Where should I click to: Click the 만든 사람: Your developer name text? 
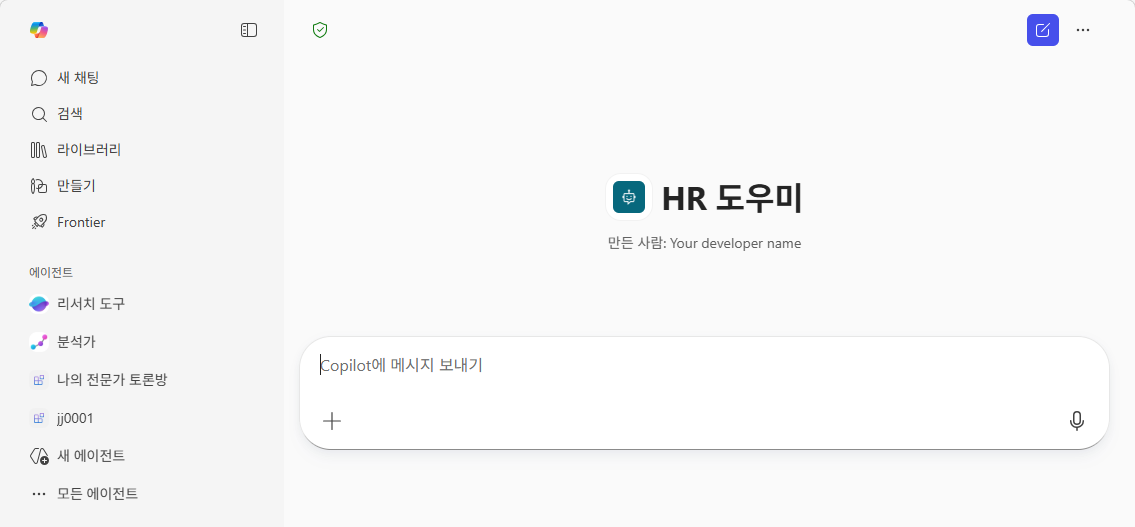(704, 244)
